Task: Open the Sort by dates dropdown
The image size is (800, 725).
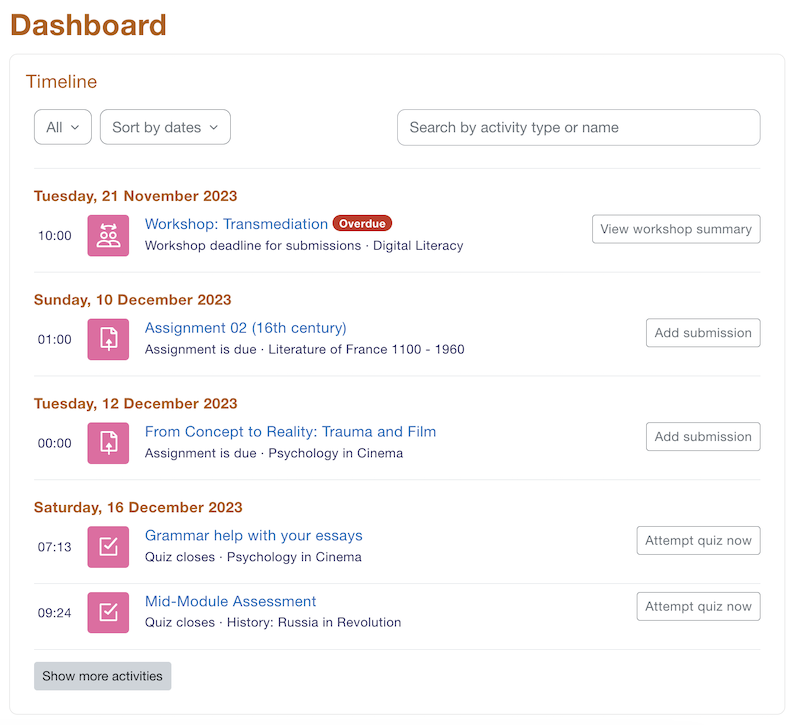Action: click(x=165, y=128)
